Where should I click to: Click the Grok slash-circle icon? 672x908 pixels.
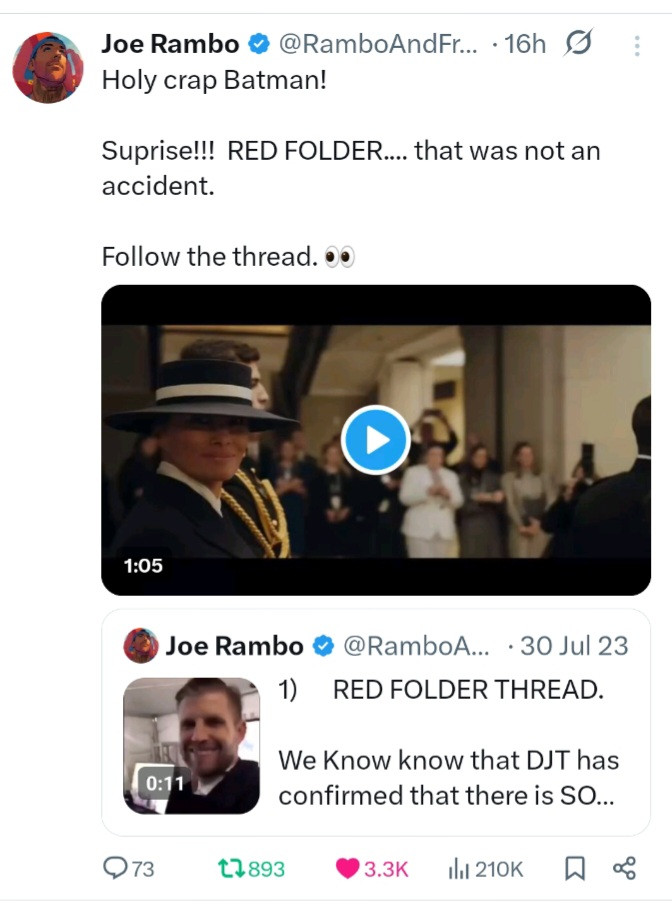click(578, 44)
